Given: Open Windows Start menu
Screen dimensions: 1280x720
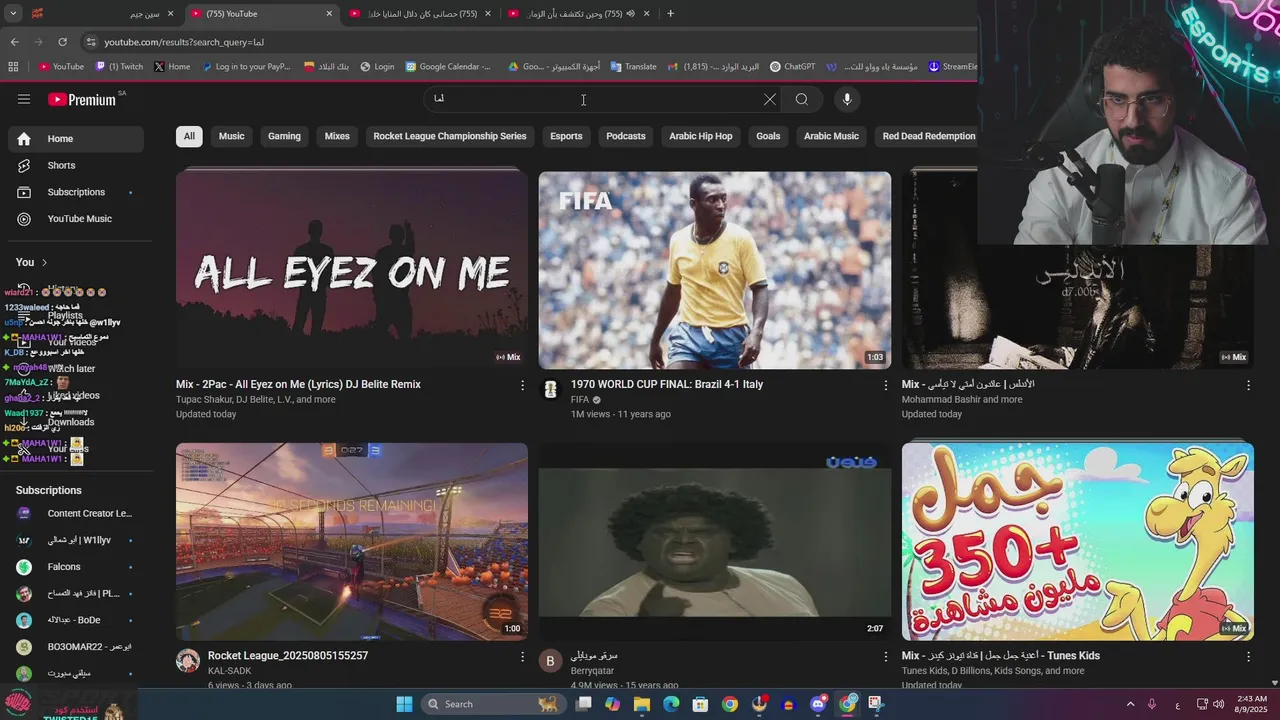Looking at the screenshot, I should pyautogui.click(x=404, y=704).
